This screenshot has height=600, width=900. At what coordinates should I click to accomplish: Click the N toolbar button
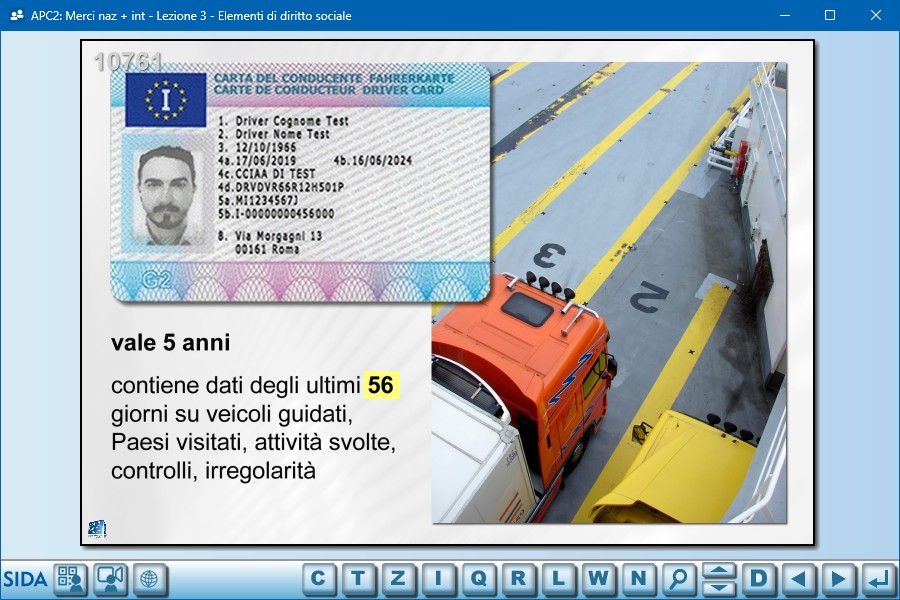[639, 578]
